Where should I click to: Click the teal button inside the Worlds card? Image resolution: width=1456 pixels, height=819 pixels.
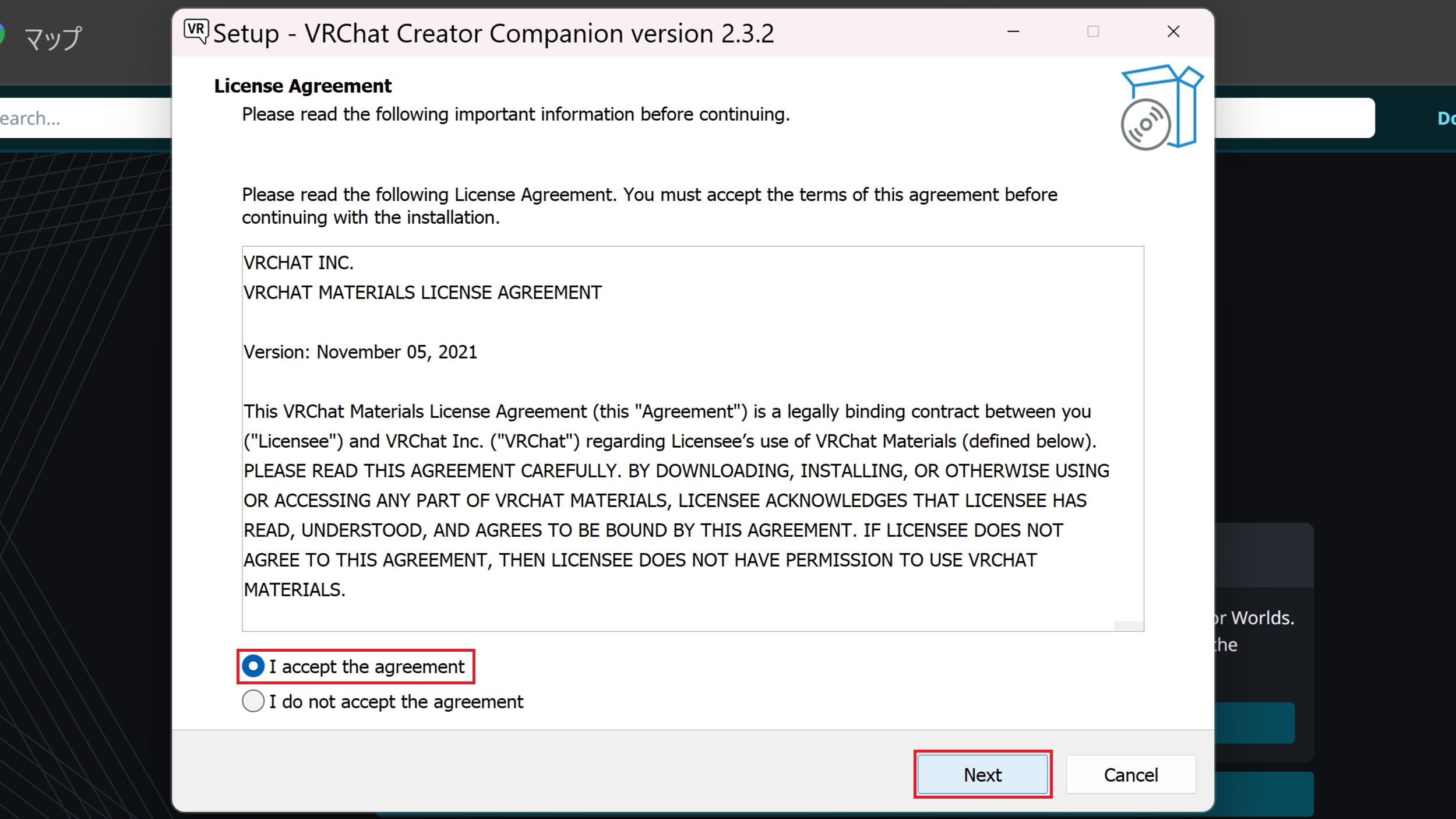[x=1254, y=723]
